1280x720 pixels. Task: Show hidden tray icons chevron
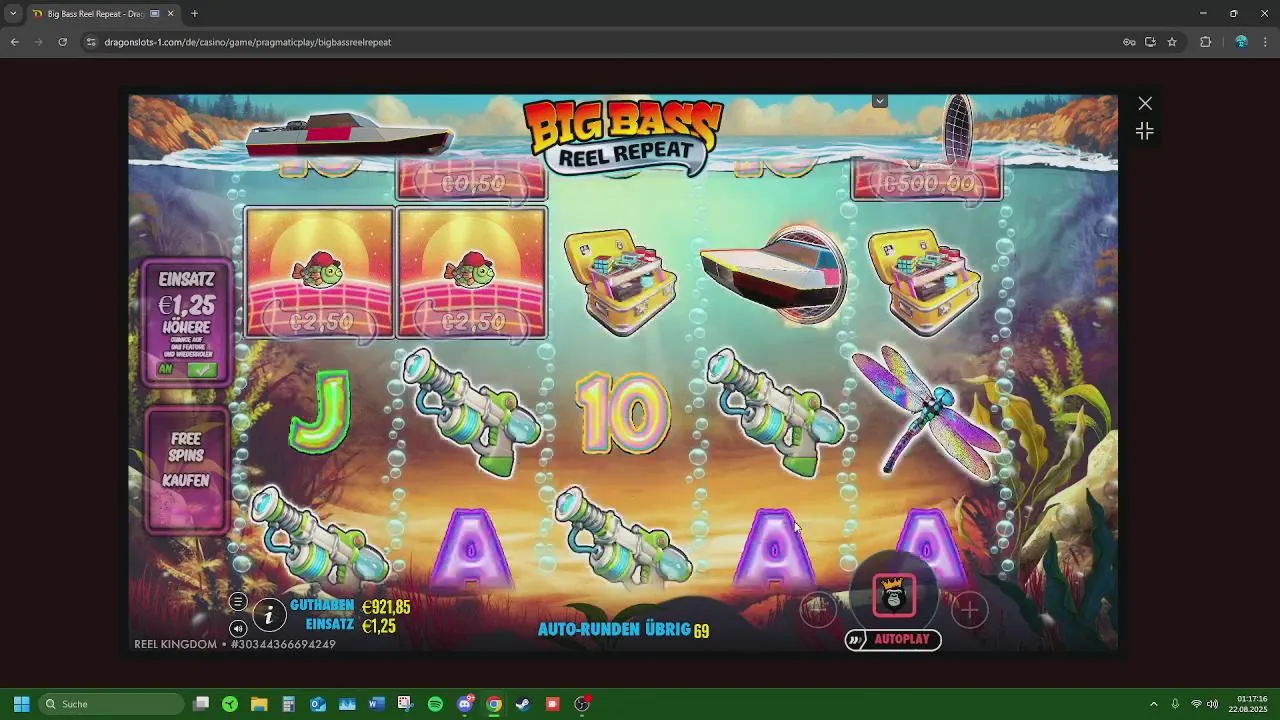pos(1153,704)
